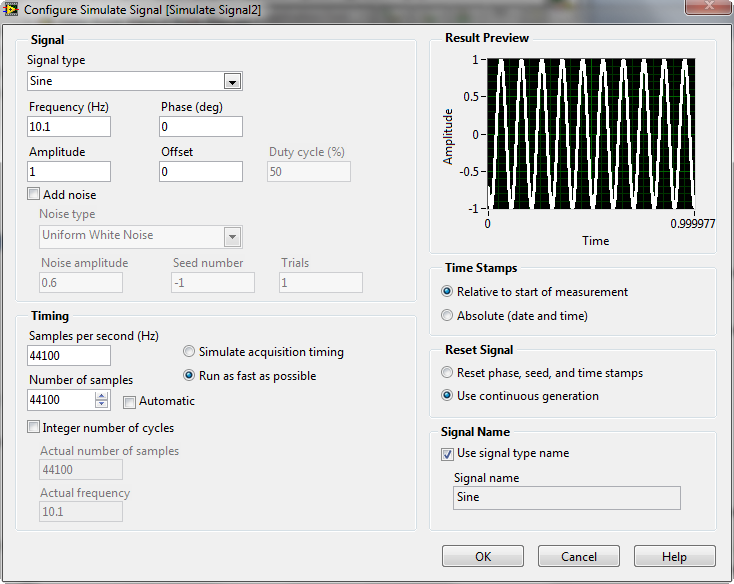The height and width of the screenshot is (584, 734).
Task: Increment the Number of samples stepper
Action: [x=101, y=396]
